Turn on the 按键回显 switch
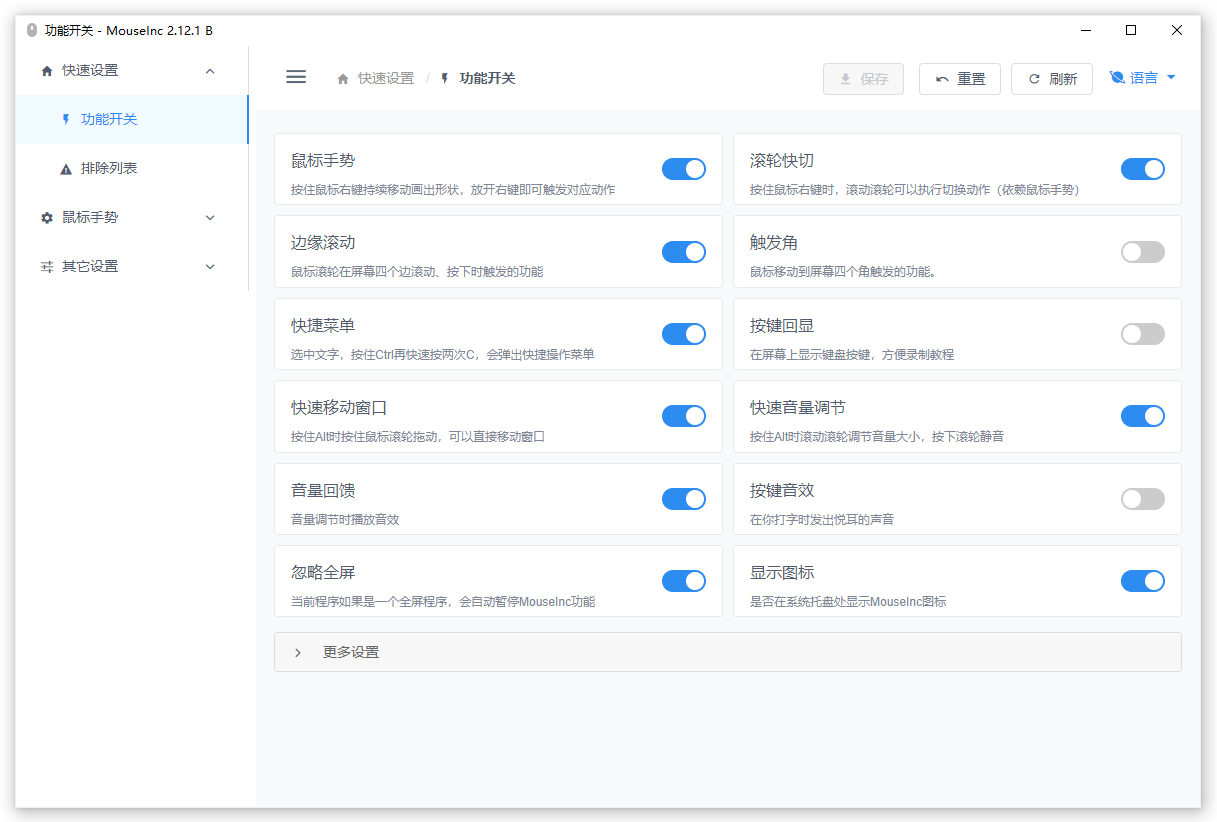The height and width of the screenshot is (822, 1217). [x=1143, y=334]
